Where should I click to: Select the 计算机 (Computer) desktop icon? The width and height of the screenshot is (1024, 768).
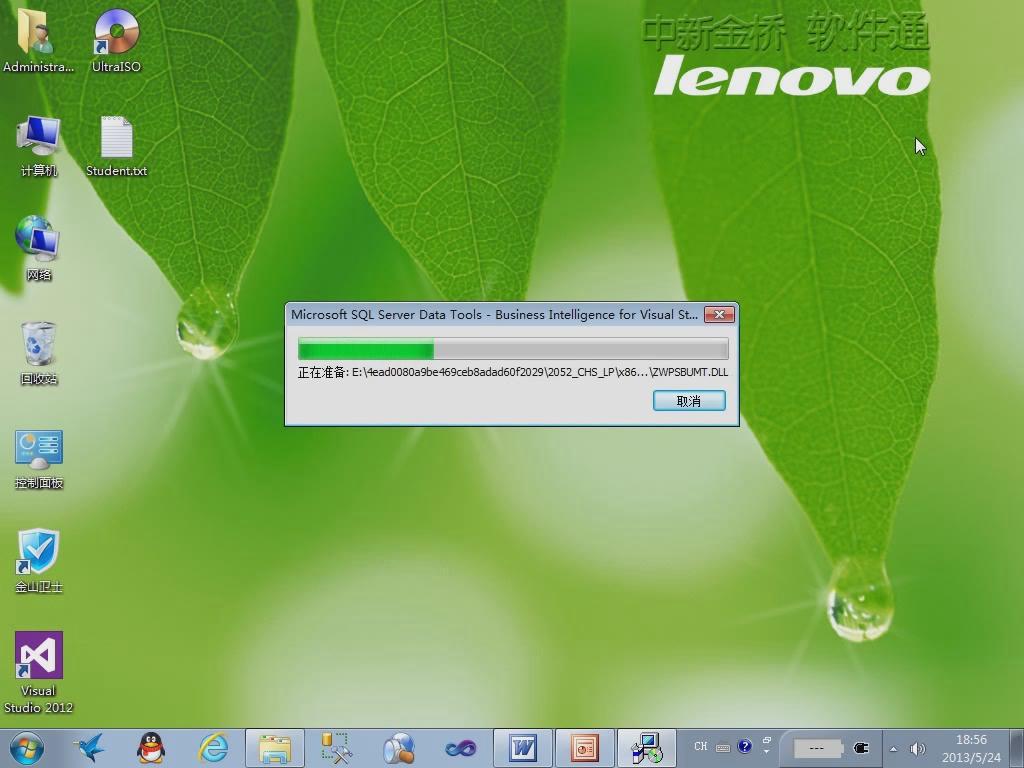39,145
